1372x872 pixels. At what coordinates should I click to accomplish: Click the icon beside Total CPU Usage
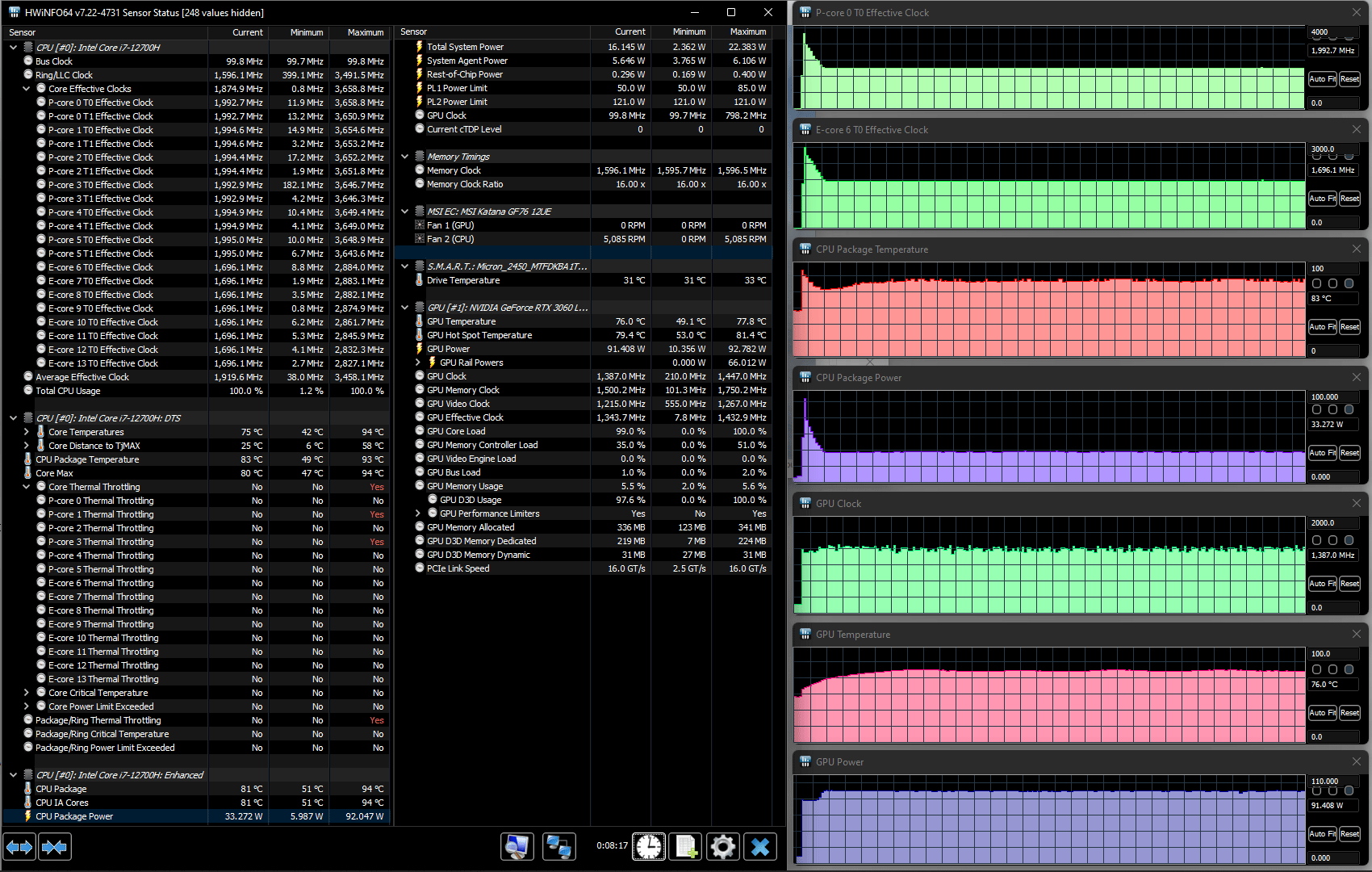click(x=28, y=390)
